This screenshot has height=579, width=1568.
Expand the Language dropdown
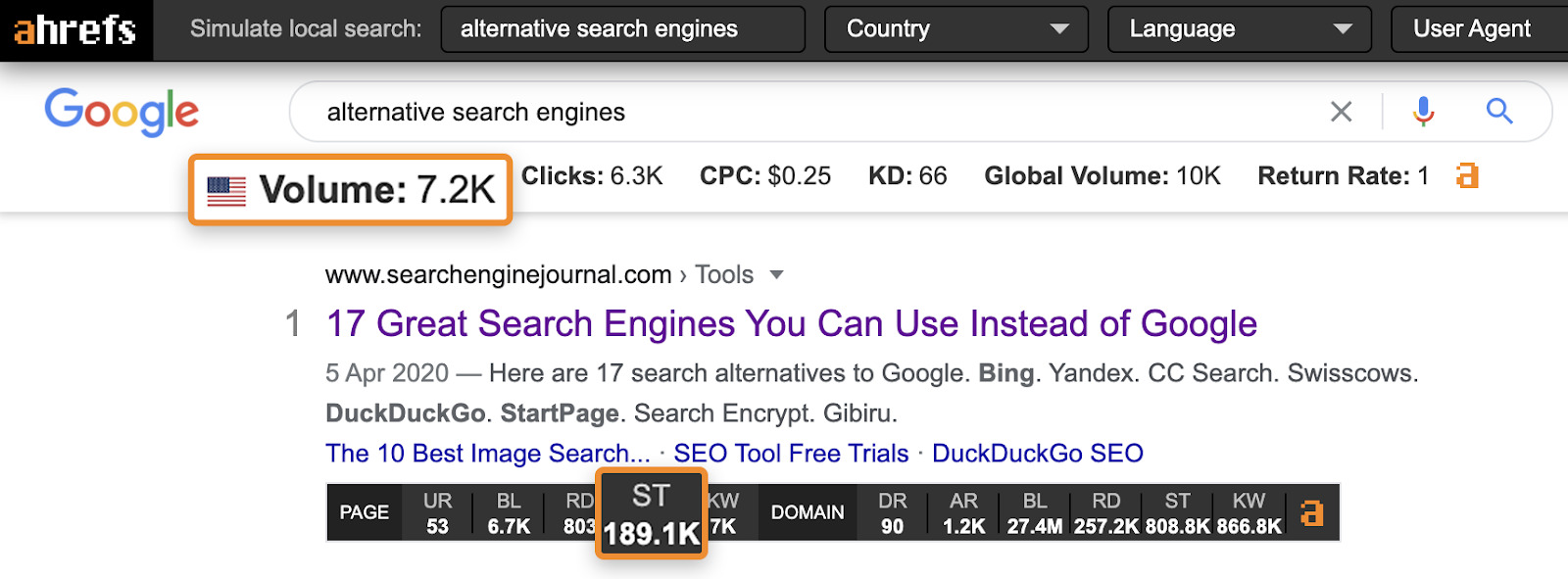[x=1239, y=29]
